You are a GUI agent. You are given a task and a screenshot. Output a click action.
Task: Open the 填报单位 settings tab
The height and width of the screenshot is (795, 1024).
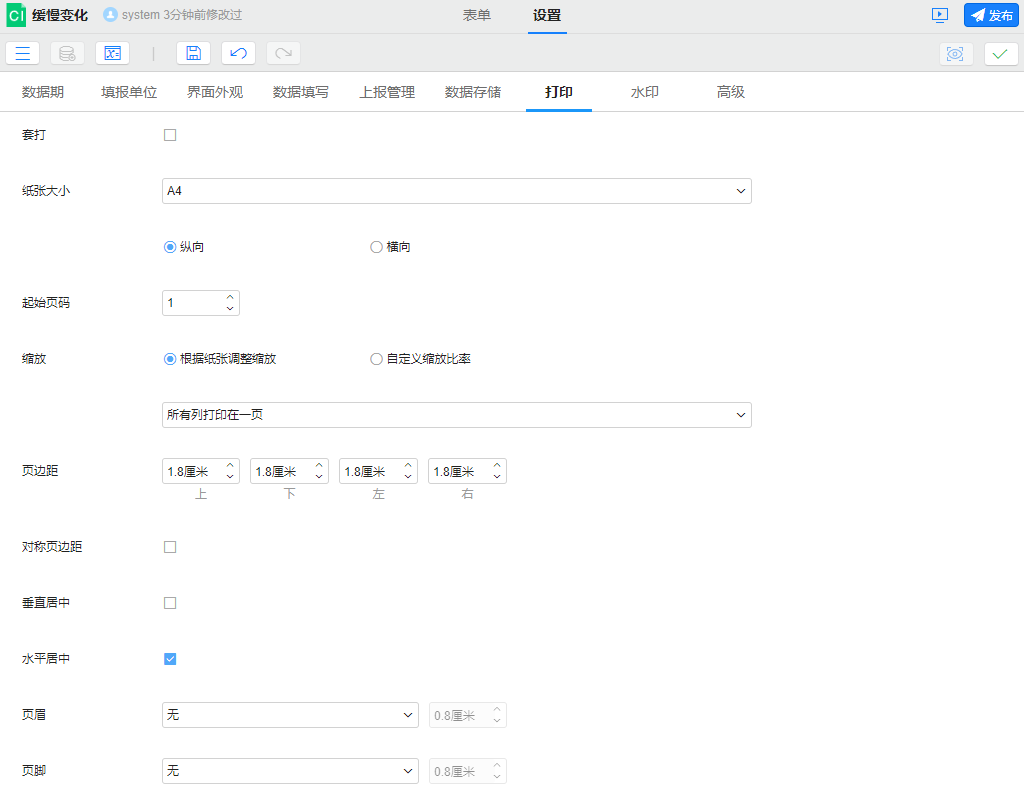point(129,92)
